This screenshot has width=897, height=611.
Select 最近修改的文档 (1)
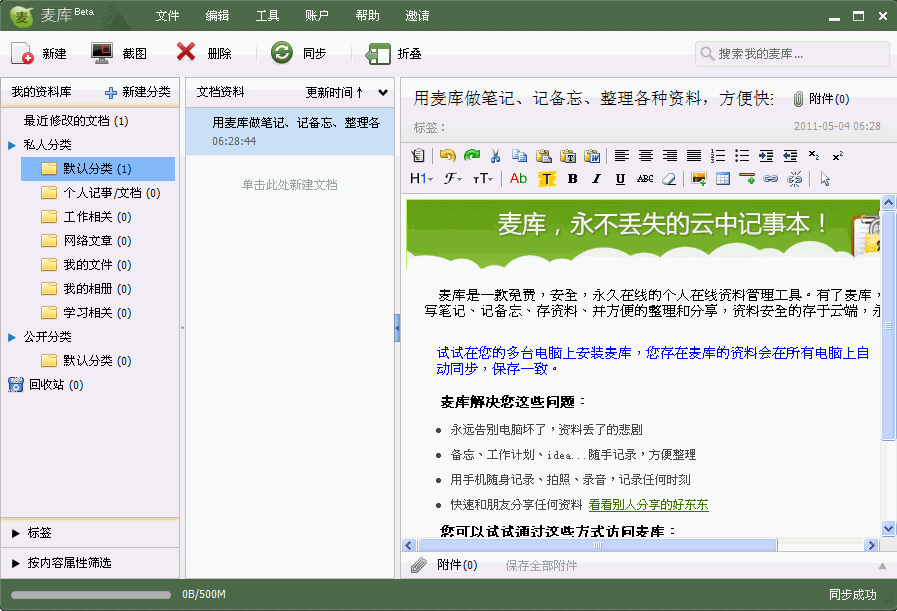coord(76,121)
